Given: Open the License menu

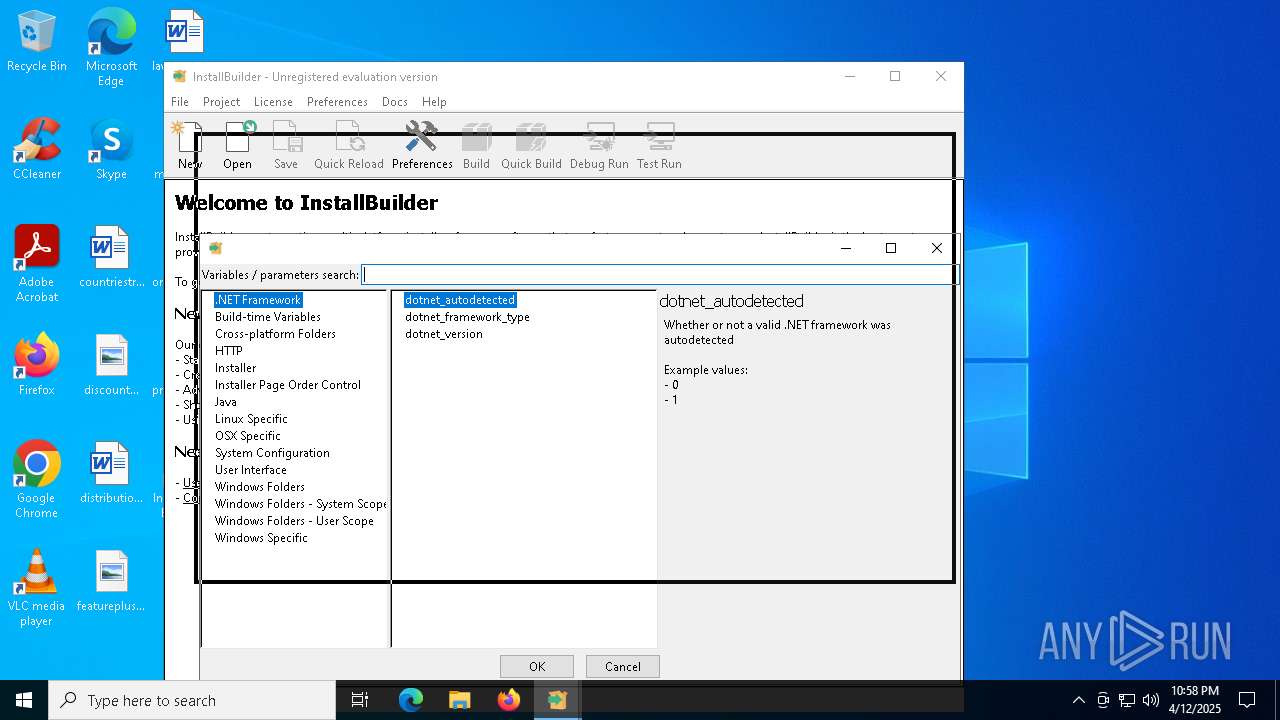Looking at the screenshot, I should click(x=273, y=102).
